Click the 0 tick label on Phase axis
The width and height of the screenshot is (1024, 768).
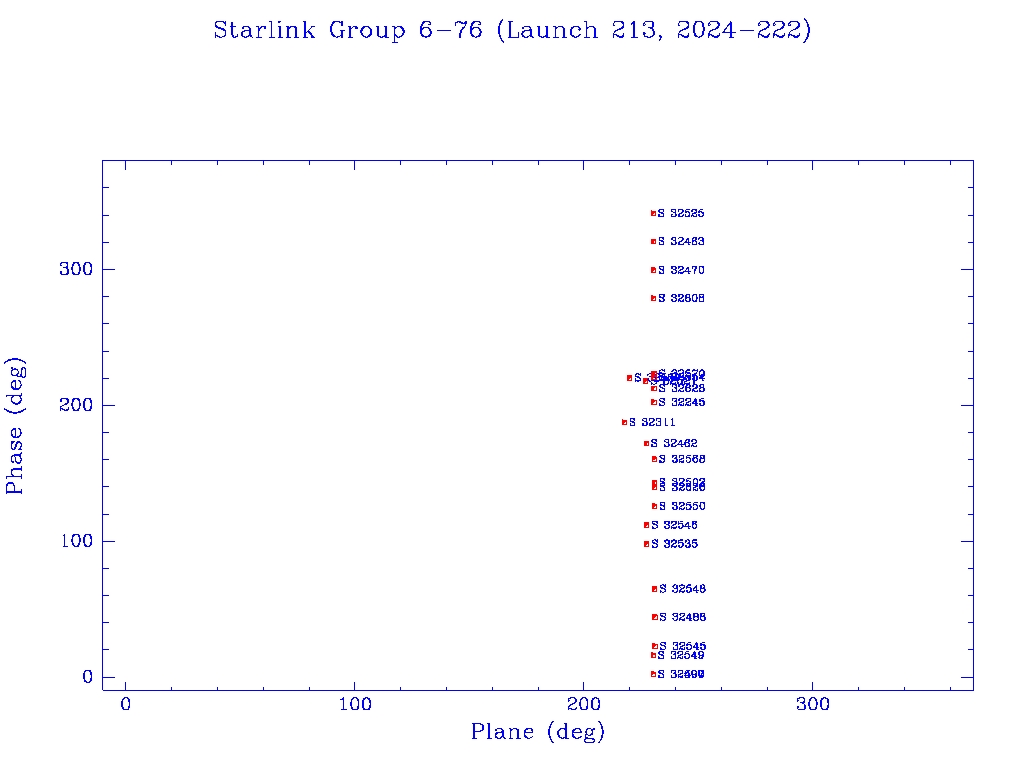(x=88, y=677)
